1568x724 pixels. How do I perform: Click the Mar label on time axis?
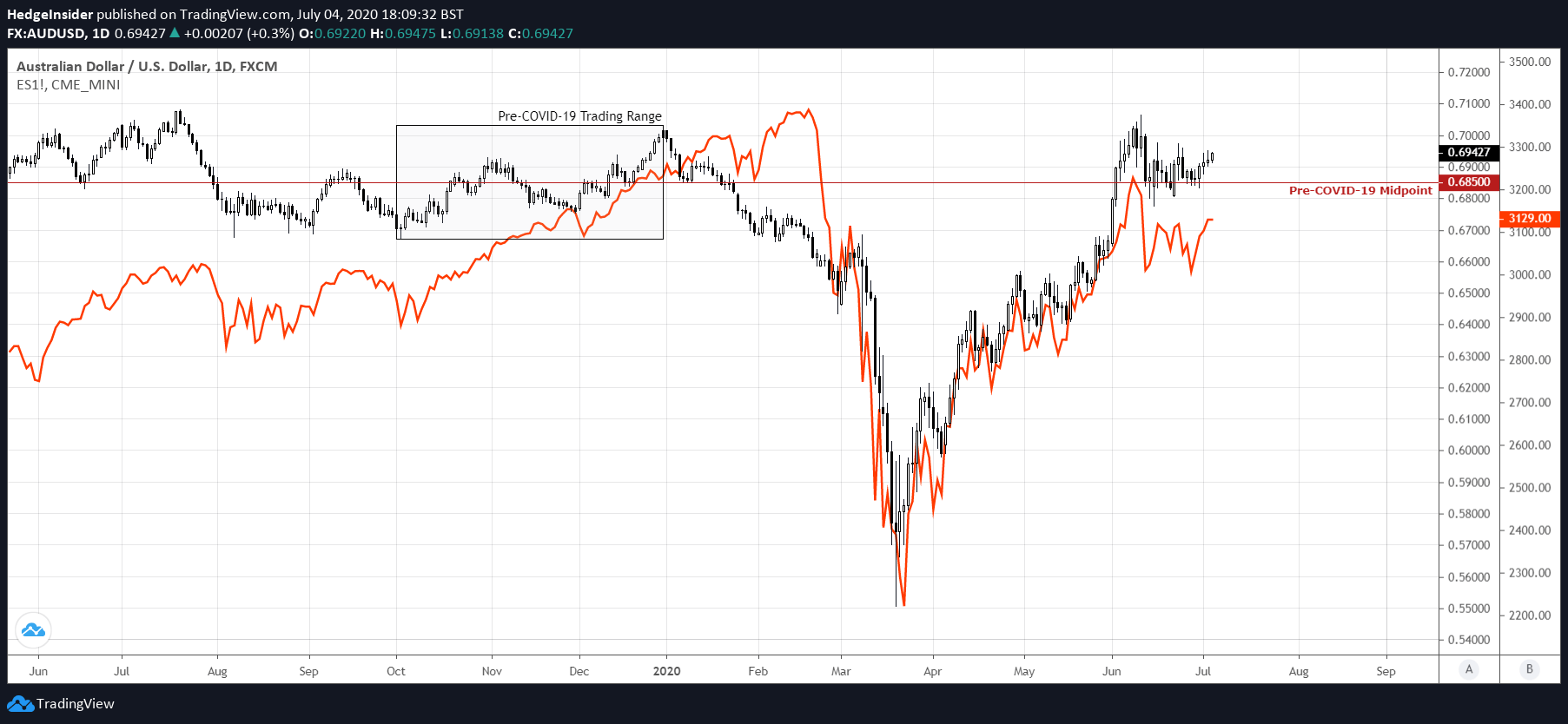point(841,671)
